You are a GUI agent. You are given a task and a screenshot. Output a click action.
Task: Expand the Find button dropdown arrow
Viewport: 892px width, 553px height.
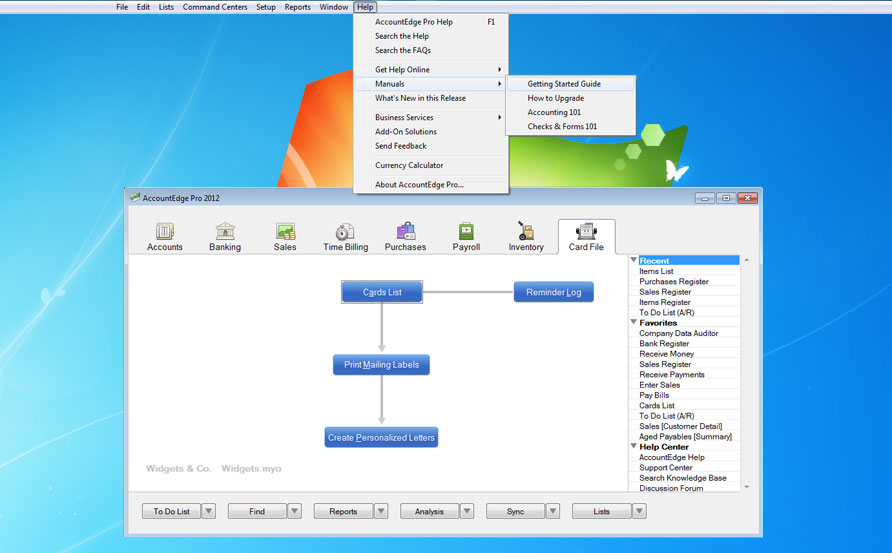[x=295, y=511]
